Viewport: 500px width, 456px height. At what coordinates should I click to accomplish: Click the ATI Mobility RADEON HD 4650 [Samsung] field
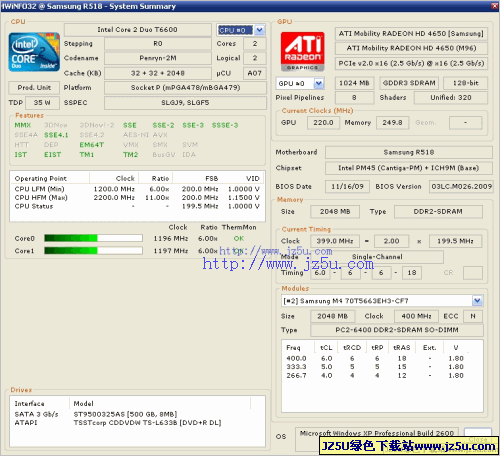(x=411, y=34)
